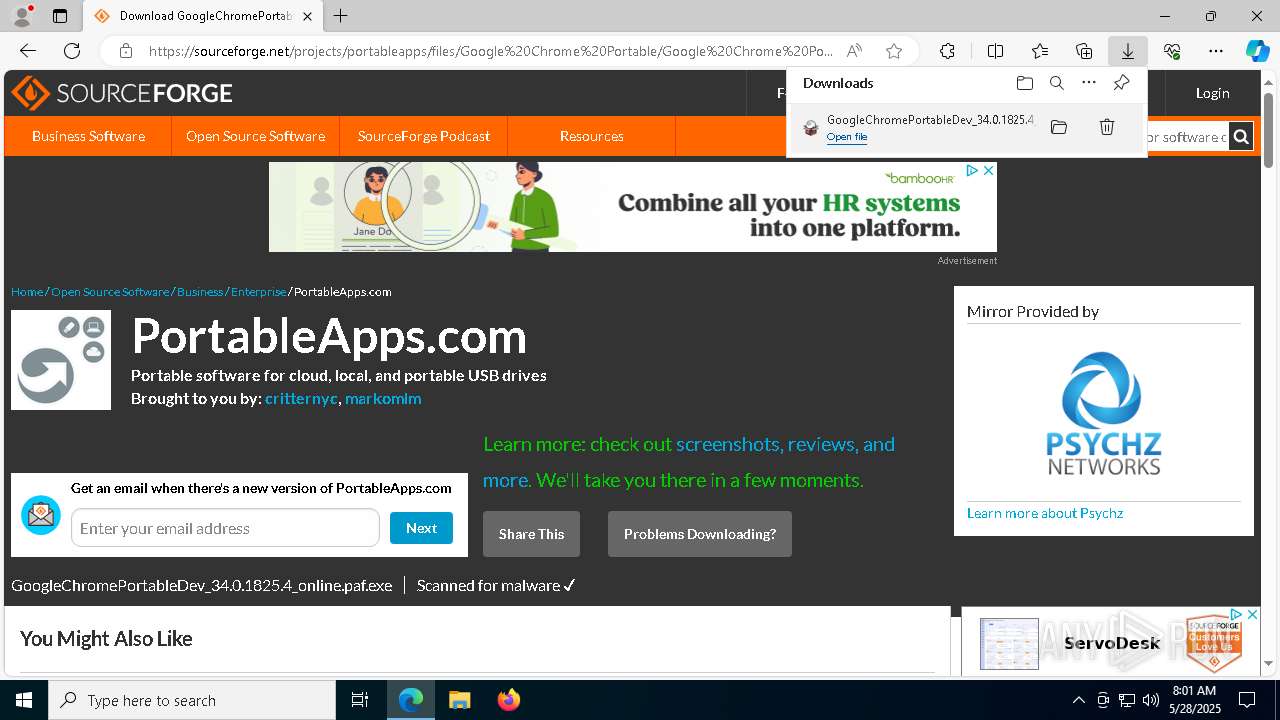Open the Extensions puzzle icon
This screenshot has width=1280, height=720.
(947, 51)
